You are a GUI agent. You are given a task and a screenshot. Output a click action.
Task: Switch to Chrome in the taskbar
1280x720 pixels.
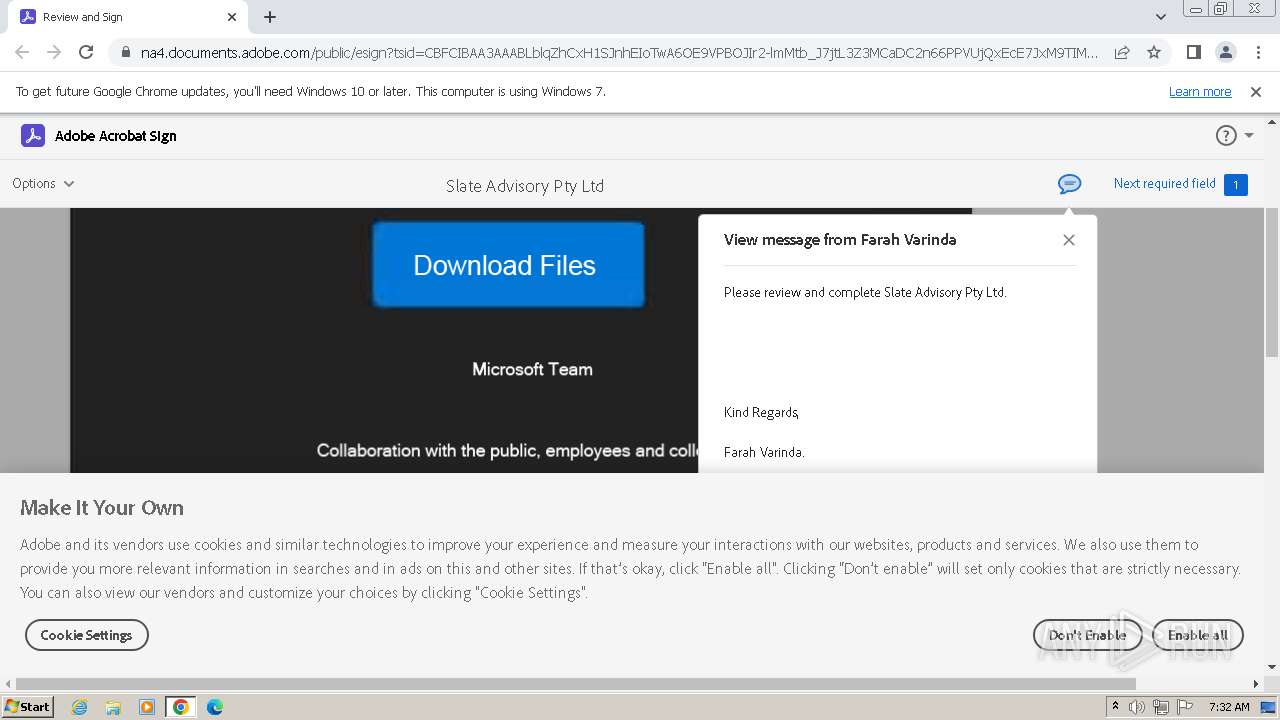coord(181,707)
